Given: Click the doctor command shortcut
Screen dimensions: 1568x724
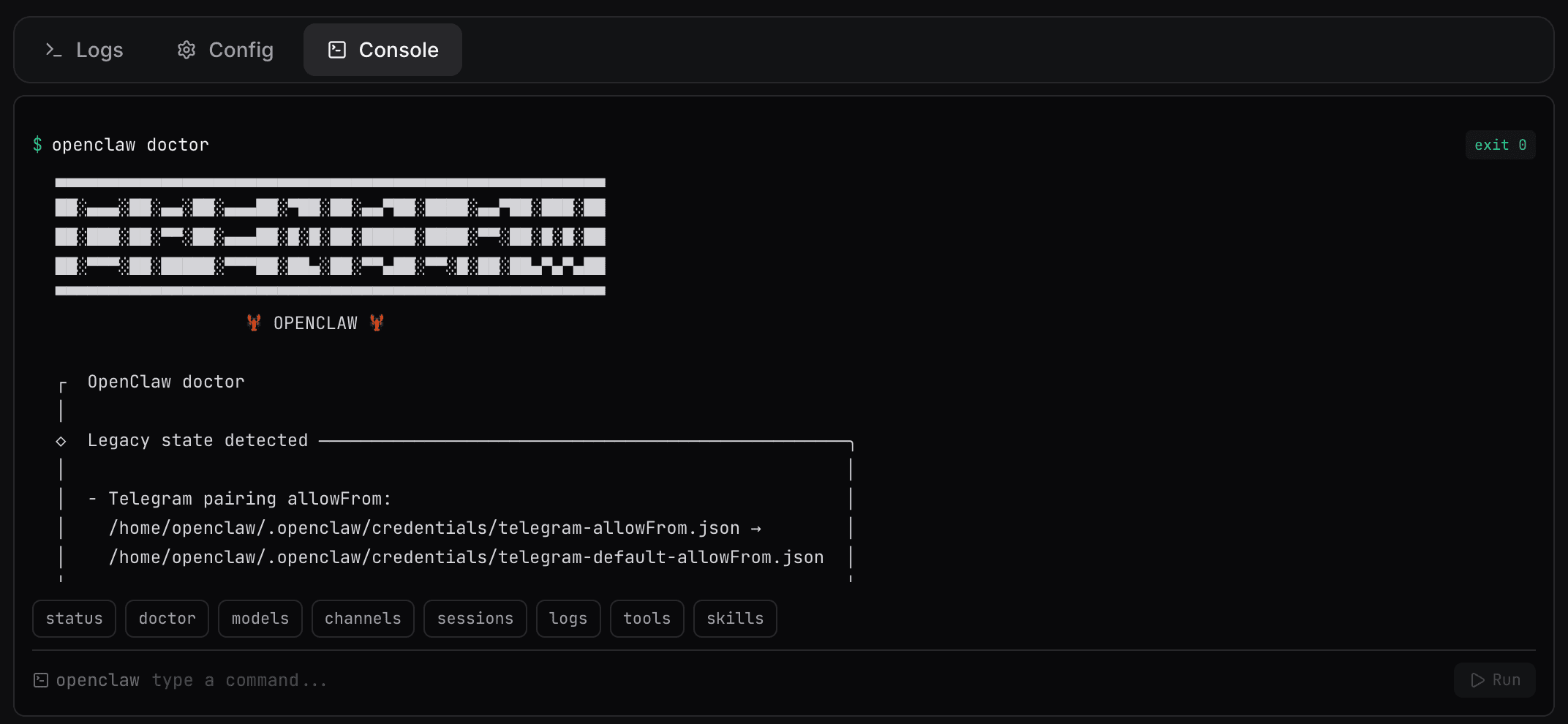Looking at the screenshot, I should click(x=167, y=618).
